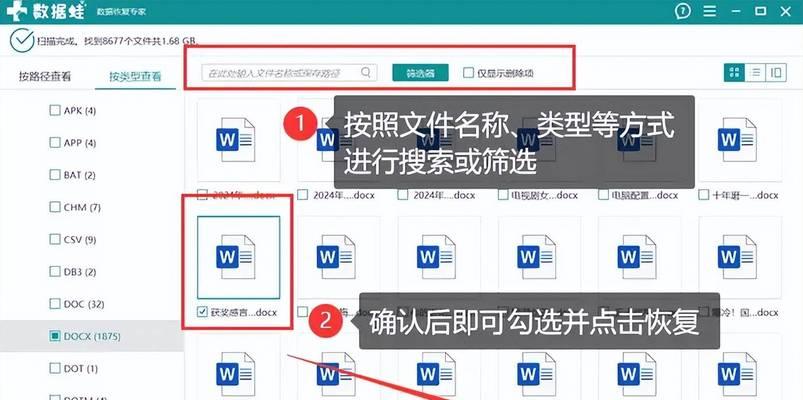Tick the 电视剧女...docx file checkbox
The height and width of the screenshot is (400, 803).
coord(503,195)
